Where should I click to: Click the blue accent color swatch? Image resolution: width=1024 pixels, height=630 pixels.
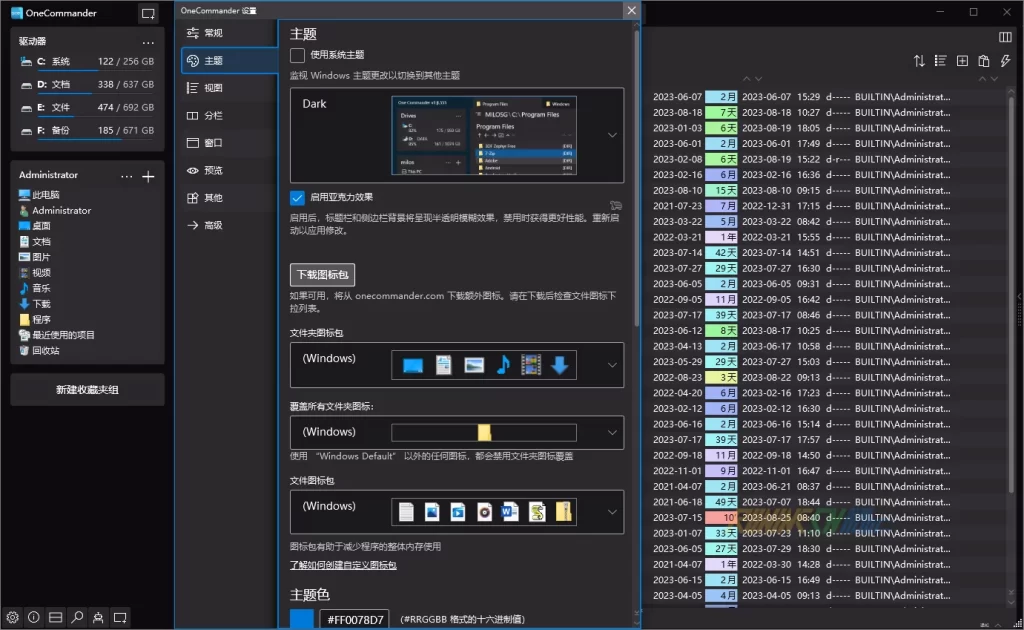tap(301, 620)
